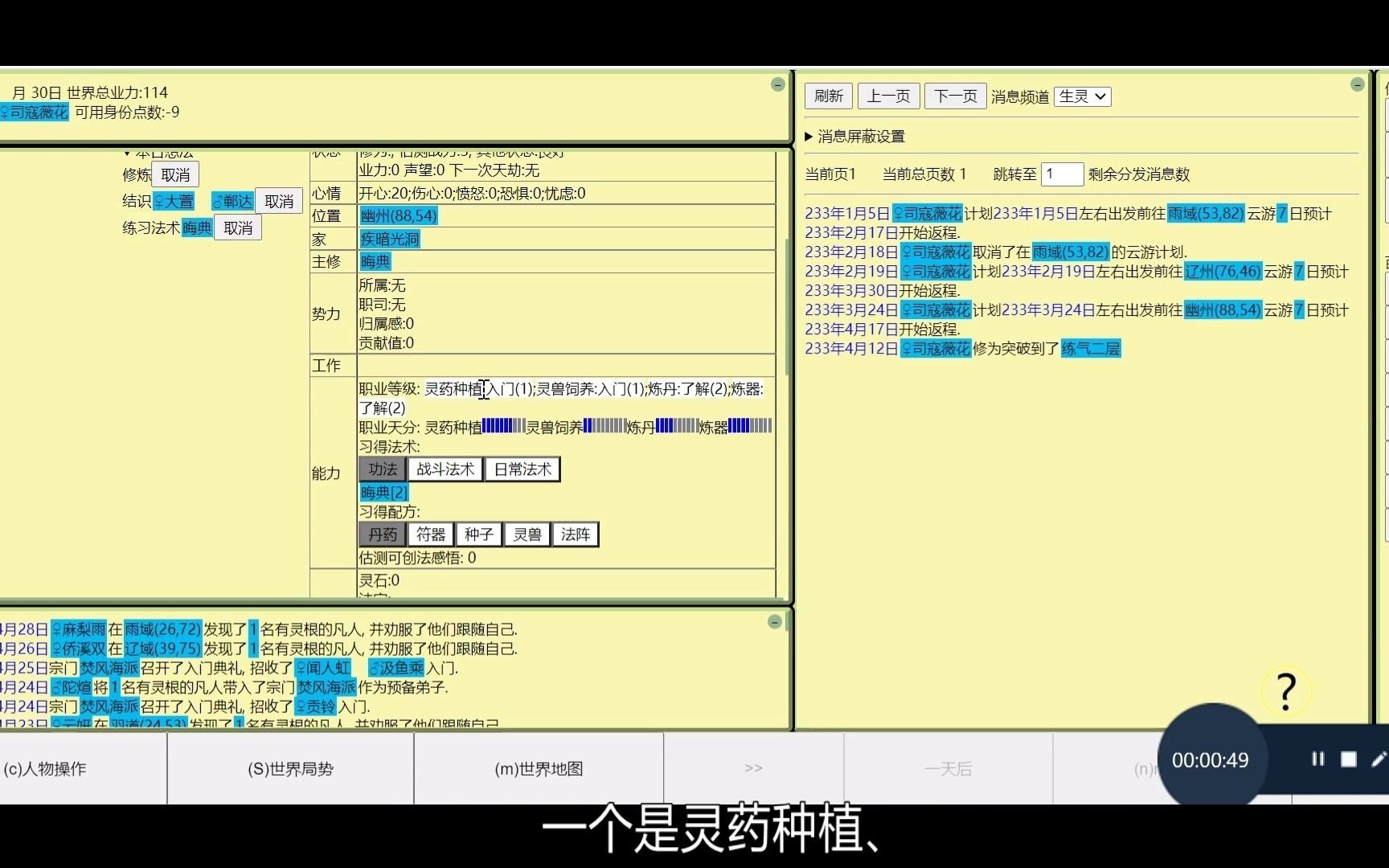Collapse the world events log minus icon

(775, 621)
